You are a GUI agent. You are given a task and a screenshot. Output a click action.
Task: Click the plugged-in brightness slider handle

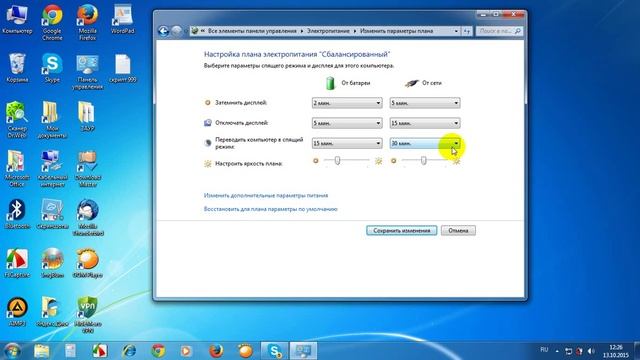(x=424, y=160)
